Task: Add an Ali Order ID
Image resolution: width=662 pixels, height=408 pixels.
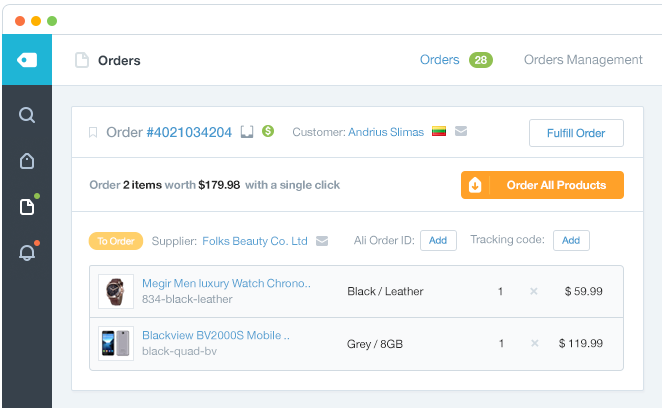Action: [x=438, y=240]
